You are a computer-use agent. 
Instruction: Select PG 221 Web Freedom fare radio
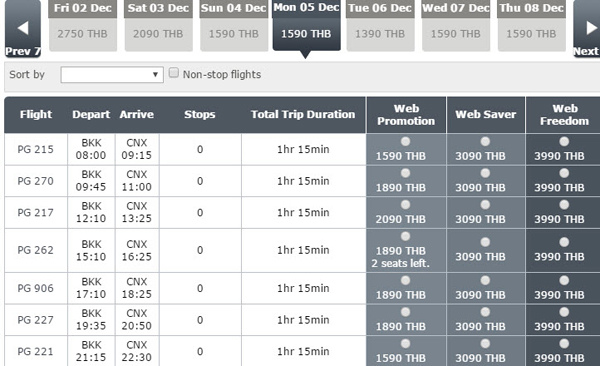(x=564, y=344)
